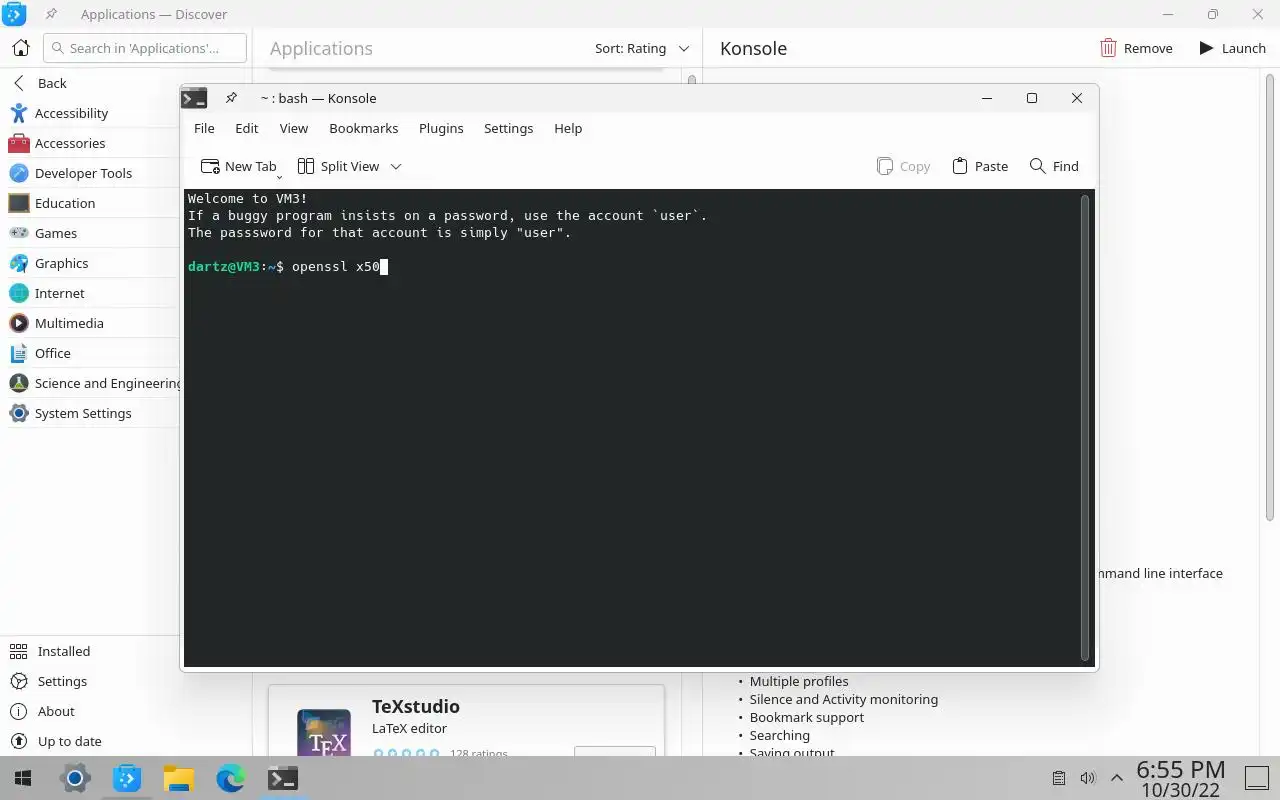Select Graphics category in Discover

(x=90, y=263)
